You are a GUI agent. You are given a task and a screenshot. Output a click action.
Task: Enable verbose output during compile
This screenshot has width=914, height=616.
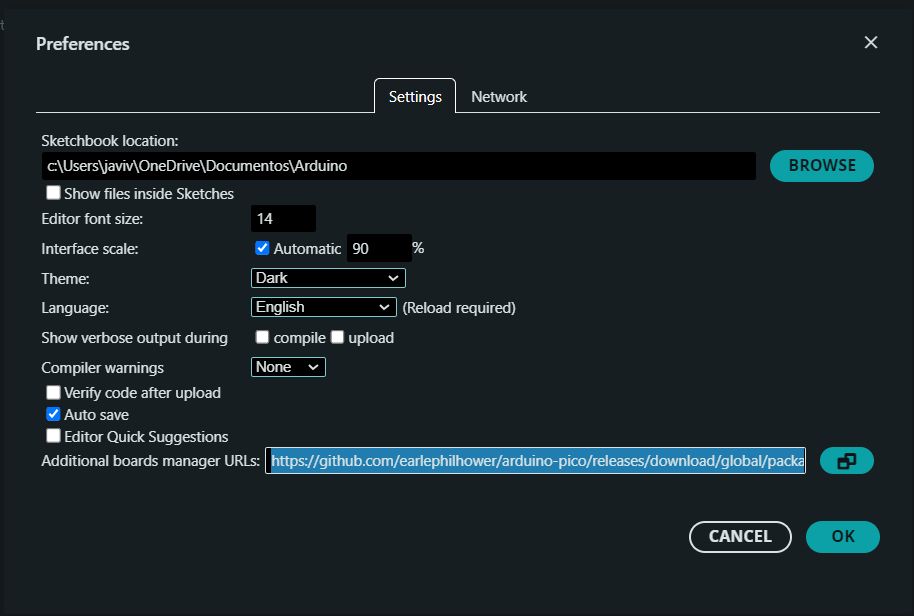point(261,337)
